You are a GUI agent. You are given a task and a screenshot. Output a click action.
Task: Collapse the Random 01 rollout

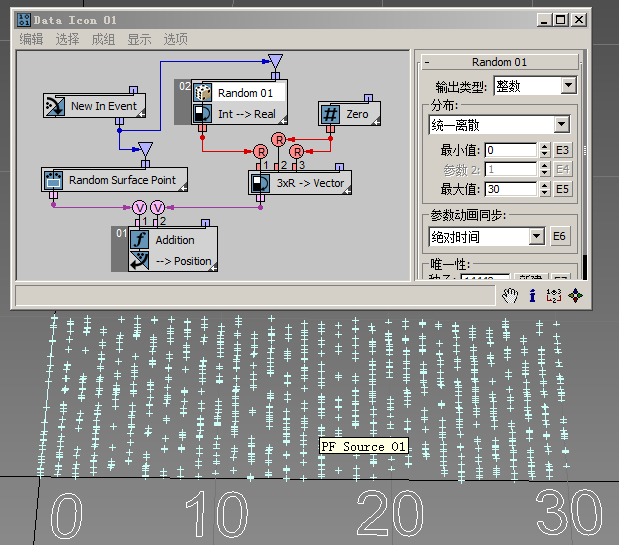click(500, 62)
